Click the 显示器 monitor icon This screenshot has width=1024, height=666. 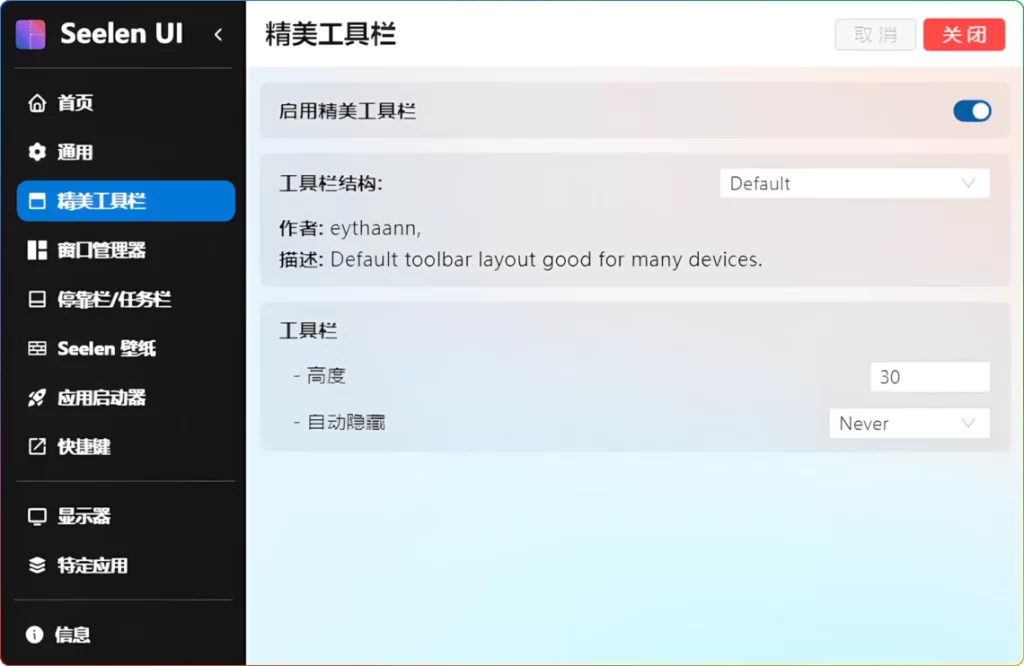(x=36, y=516)
